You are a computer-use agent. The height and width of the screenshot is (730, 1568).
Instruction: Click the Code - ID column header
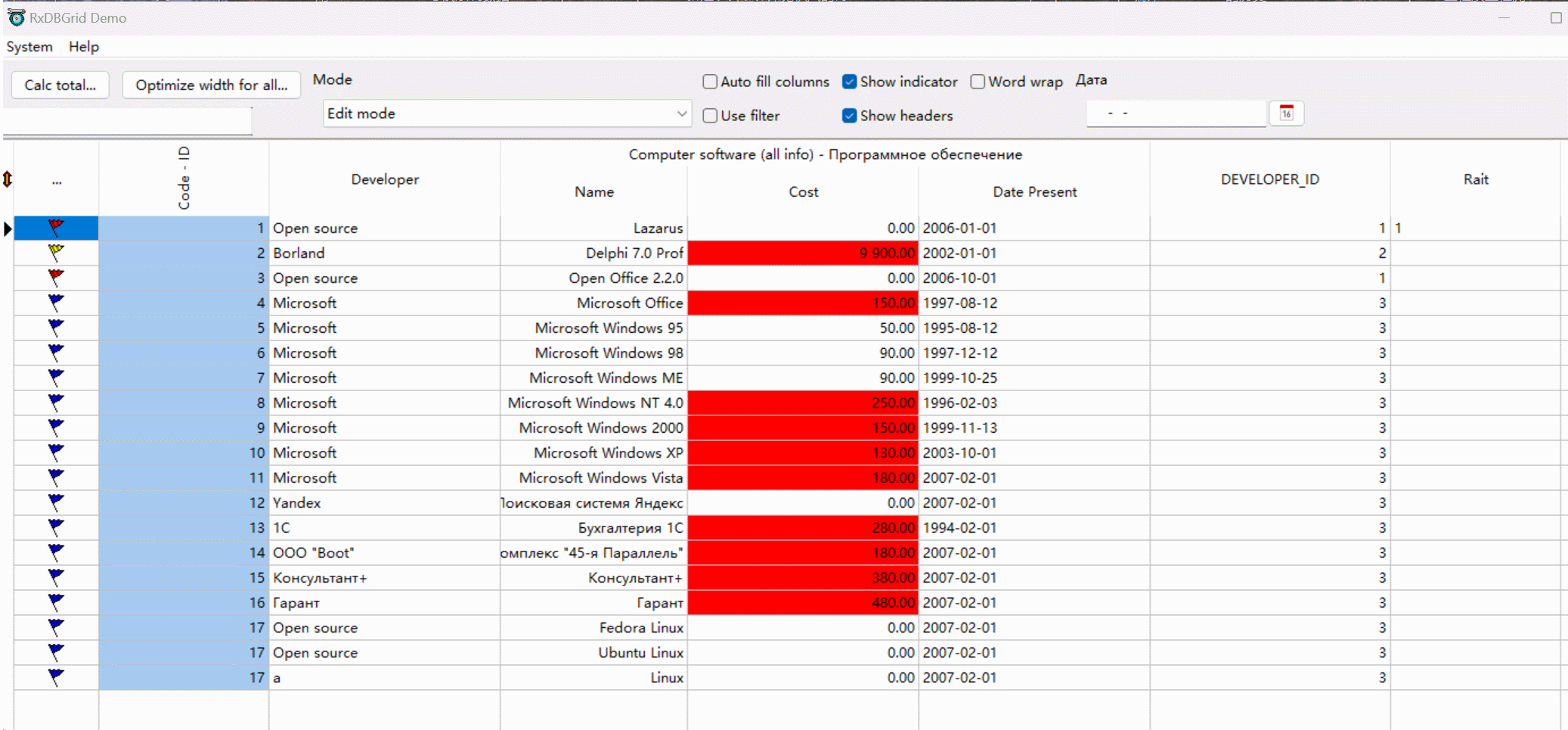click(184, 179)
